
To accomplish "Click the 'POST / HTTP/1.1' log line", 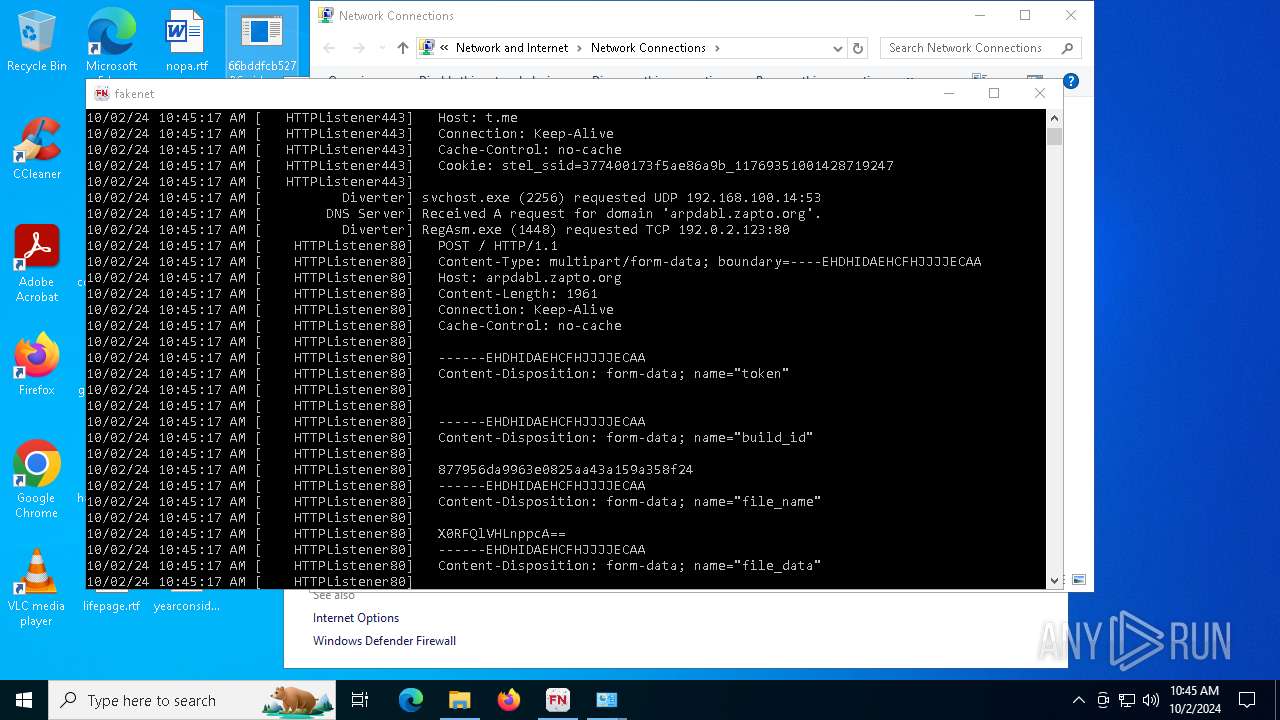I will tap(497, 246).
